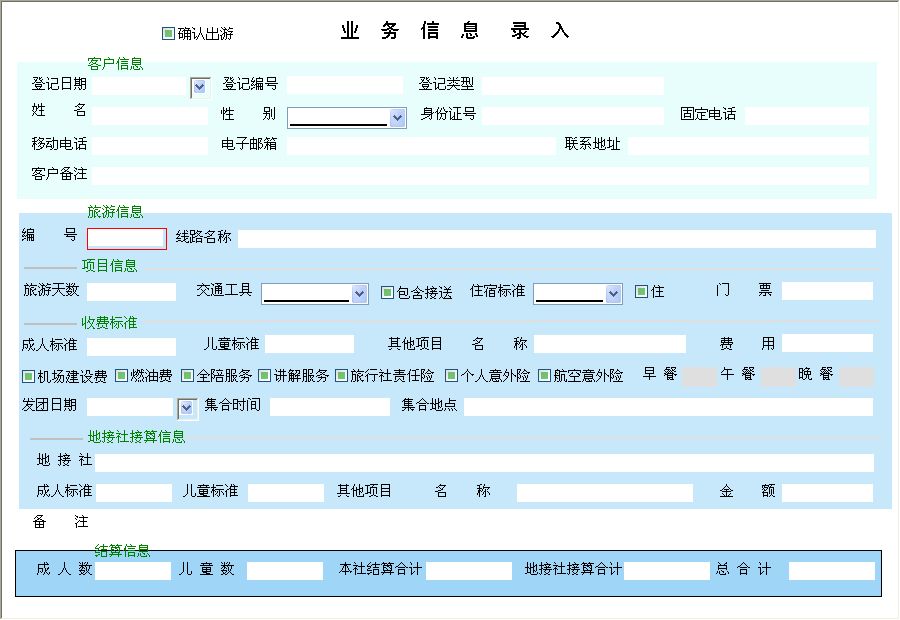Open the 发团日期 date picker arrow
Image resolution: width=900 pixels, height=620 pixels.
[187, 408]
